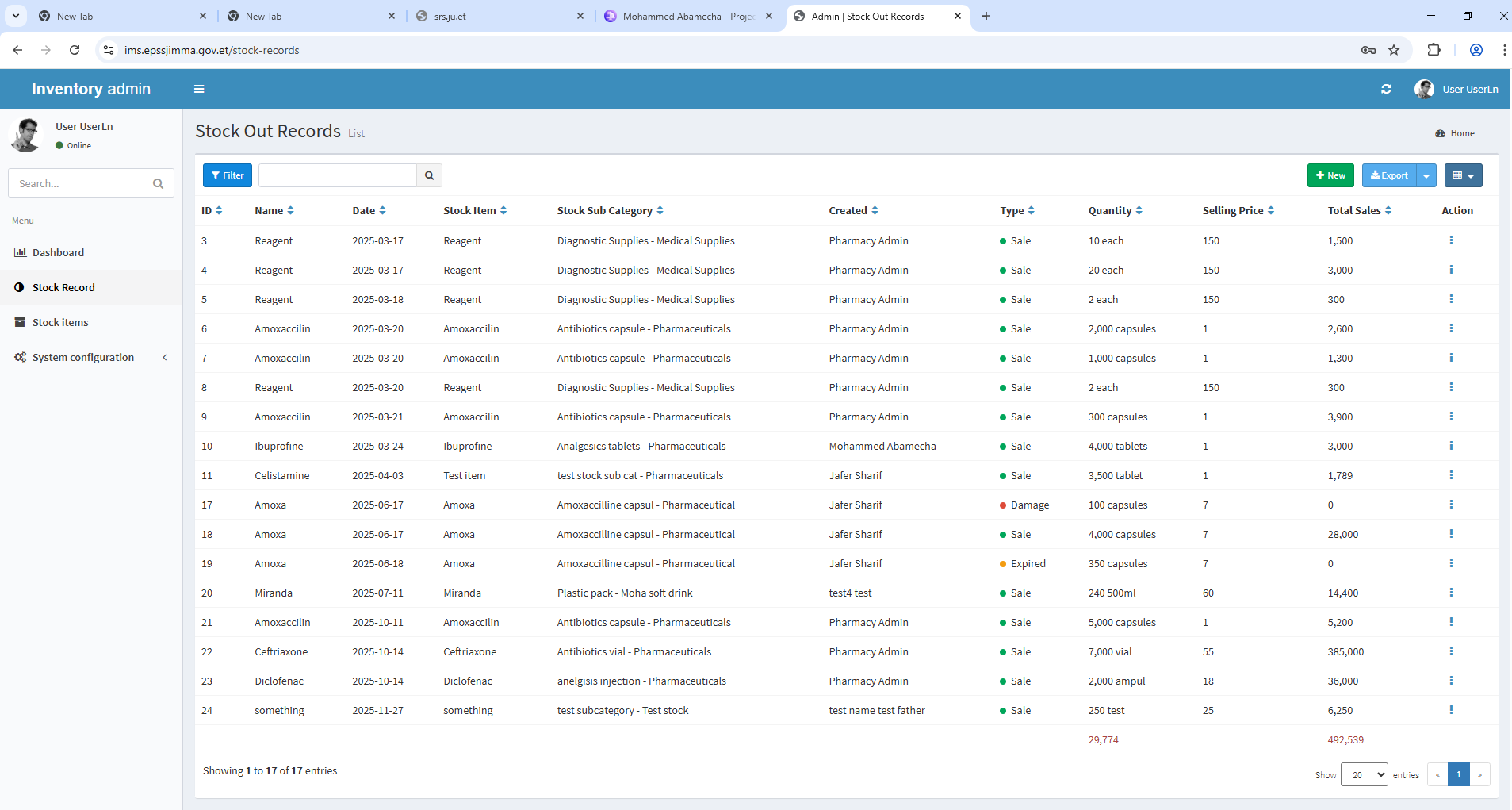This screenshot has height=810, width=1512.
Task: Open action menu for record ID 3
Action: click(x=1451, y=240)
